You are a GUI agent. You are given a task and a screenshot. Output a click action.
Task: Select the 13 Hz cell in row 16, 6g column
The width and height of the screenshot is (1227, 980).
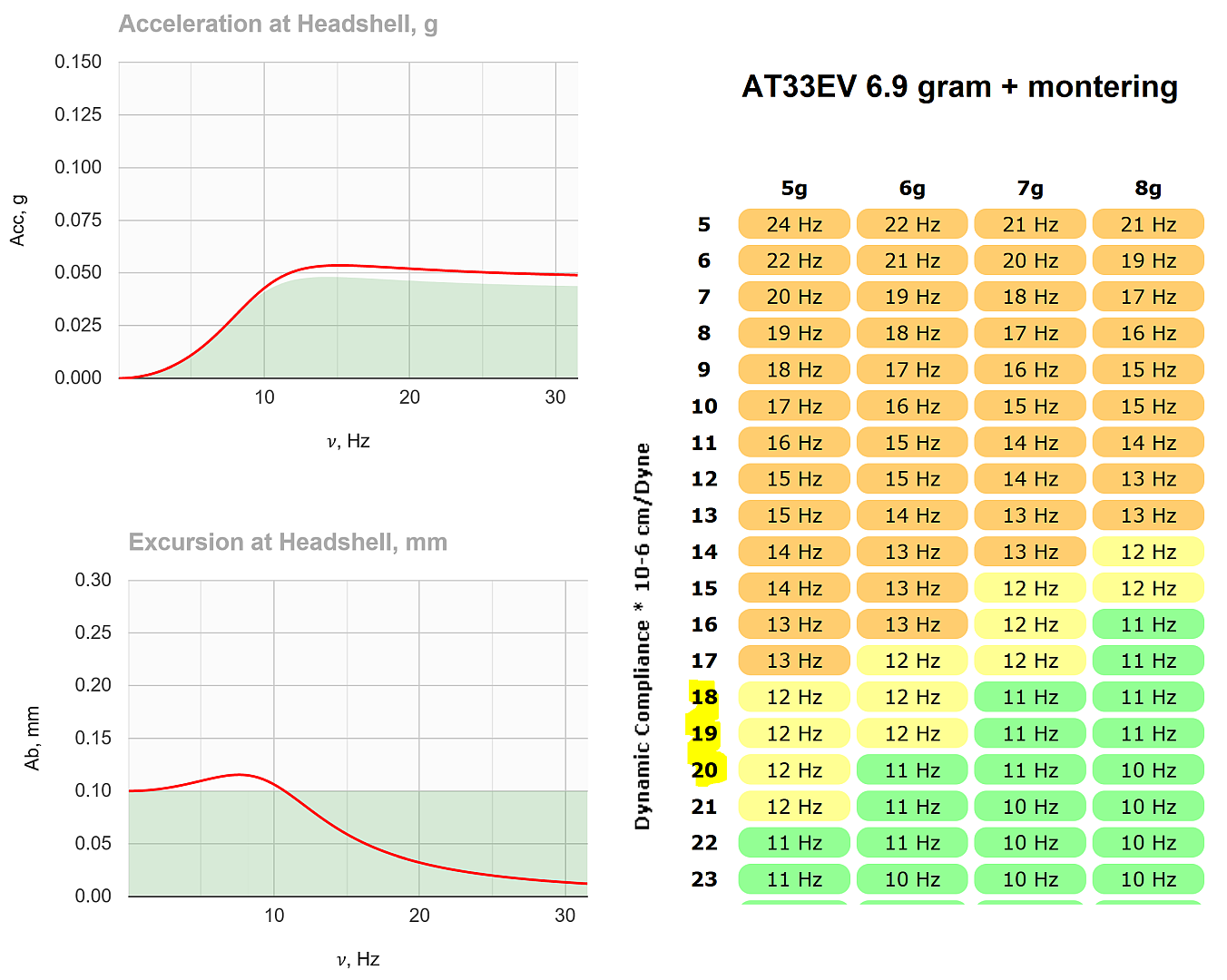(x=912, y=624)
